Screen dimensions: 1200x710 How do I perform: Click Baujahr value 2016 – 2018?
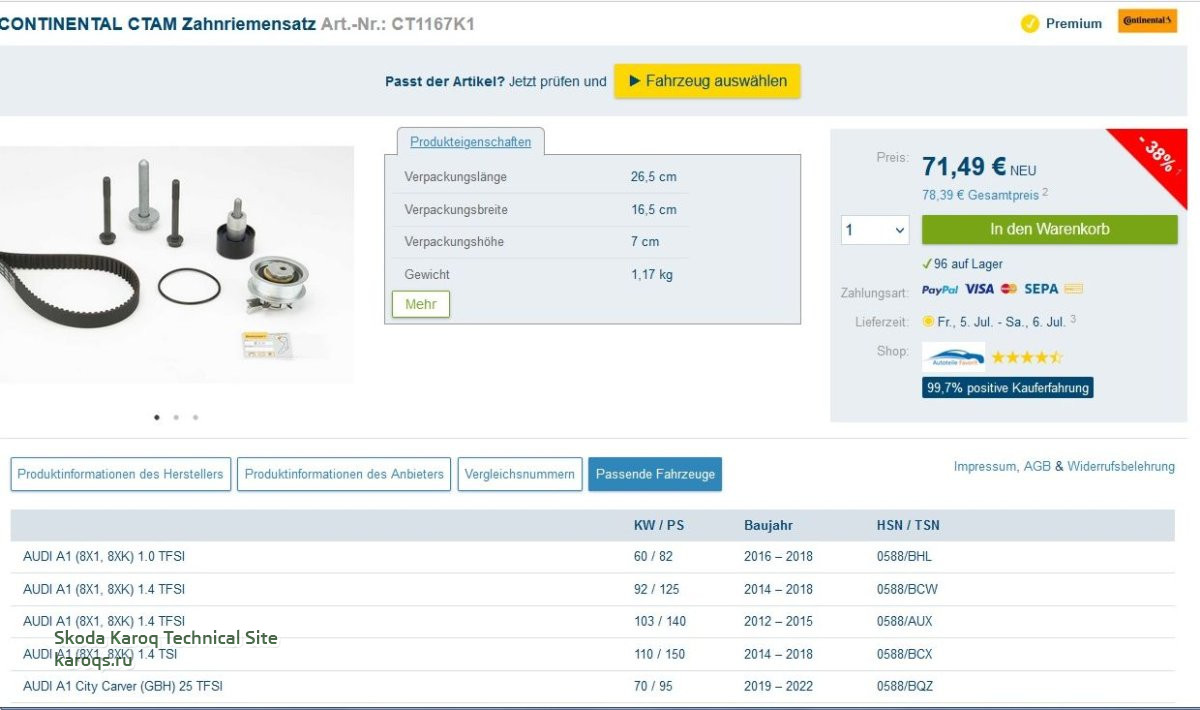pyautogui.click(x=778, y=556)
